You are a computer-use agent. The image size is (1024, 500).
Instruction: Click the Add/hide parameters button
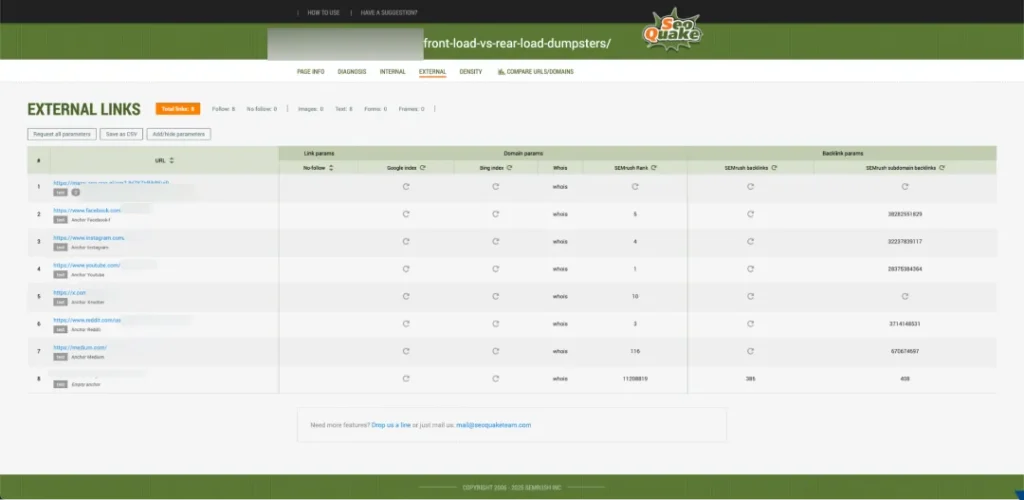178,134
